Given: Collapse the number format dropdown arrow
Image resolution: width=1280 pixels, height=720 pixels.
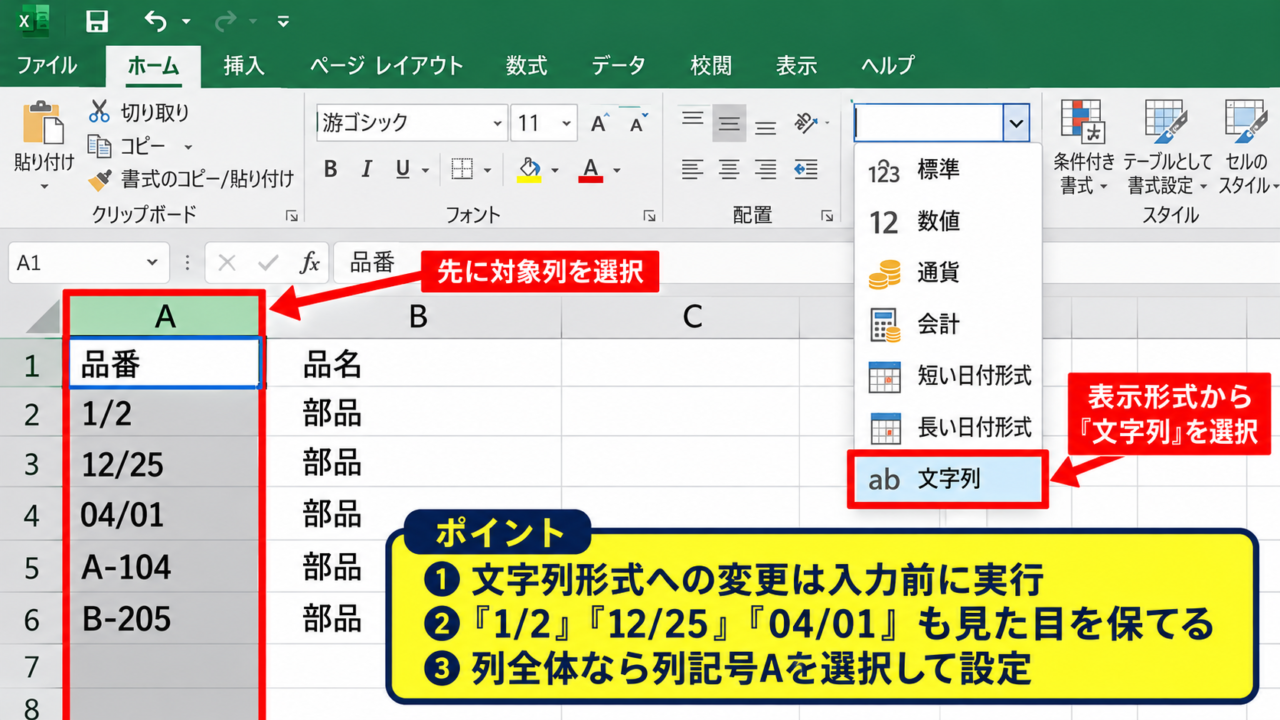Looking at the screenshot, I should click(1016, 124).
